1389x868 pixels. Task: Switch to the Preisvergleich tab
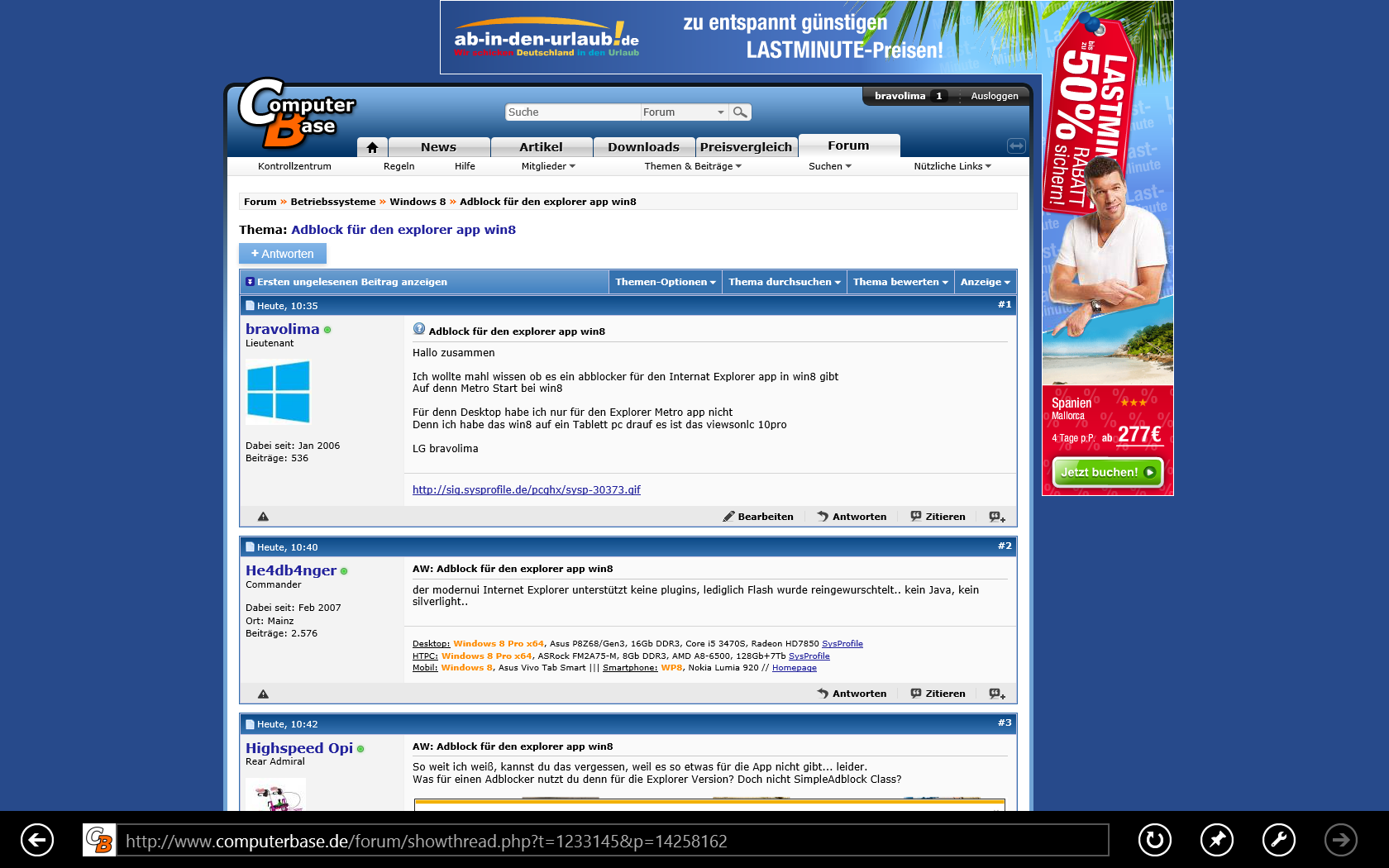click(746, 147)
